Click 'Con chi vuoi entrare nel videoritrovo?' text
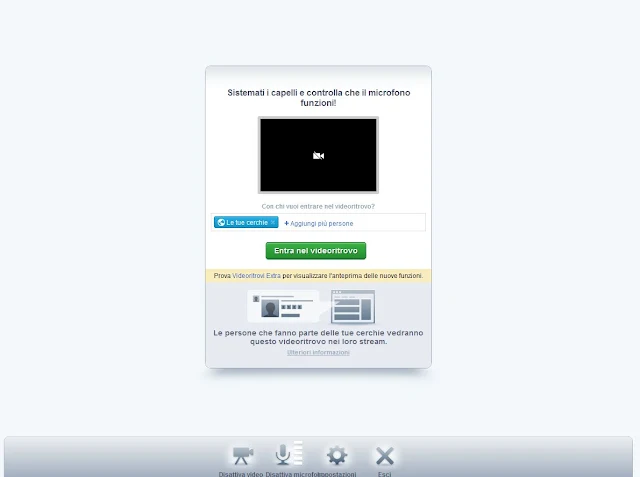The width and height of the screenshot is (640, 477). (x=318, y=206)
